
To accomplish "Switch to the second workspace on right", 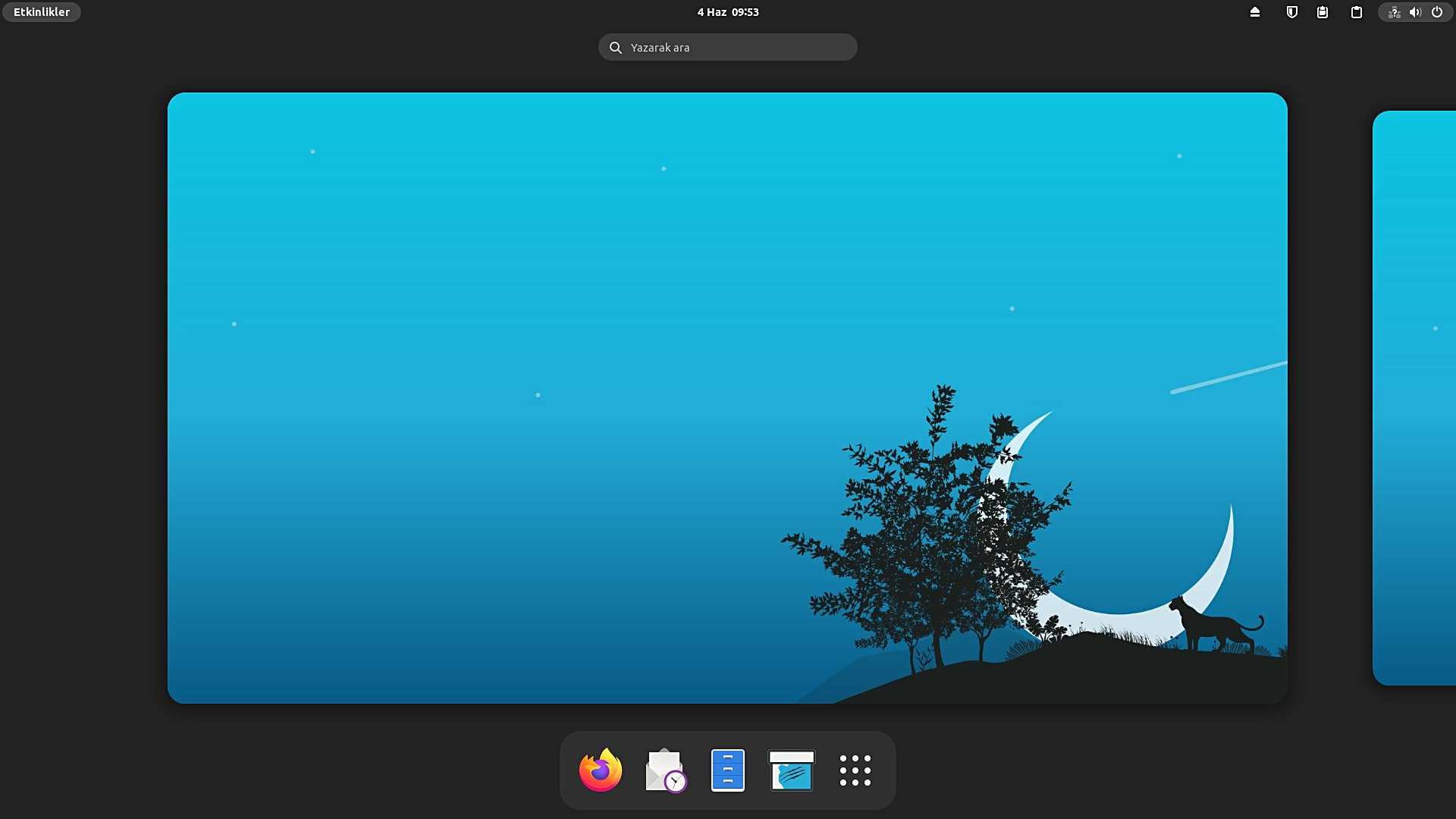I will click(1415, 397).
